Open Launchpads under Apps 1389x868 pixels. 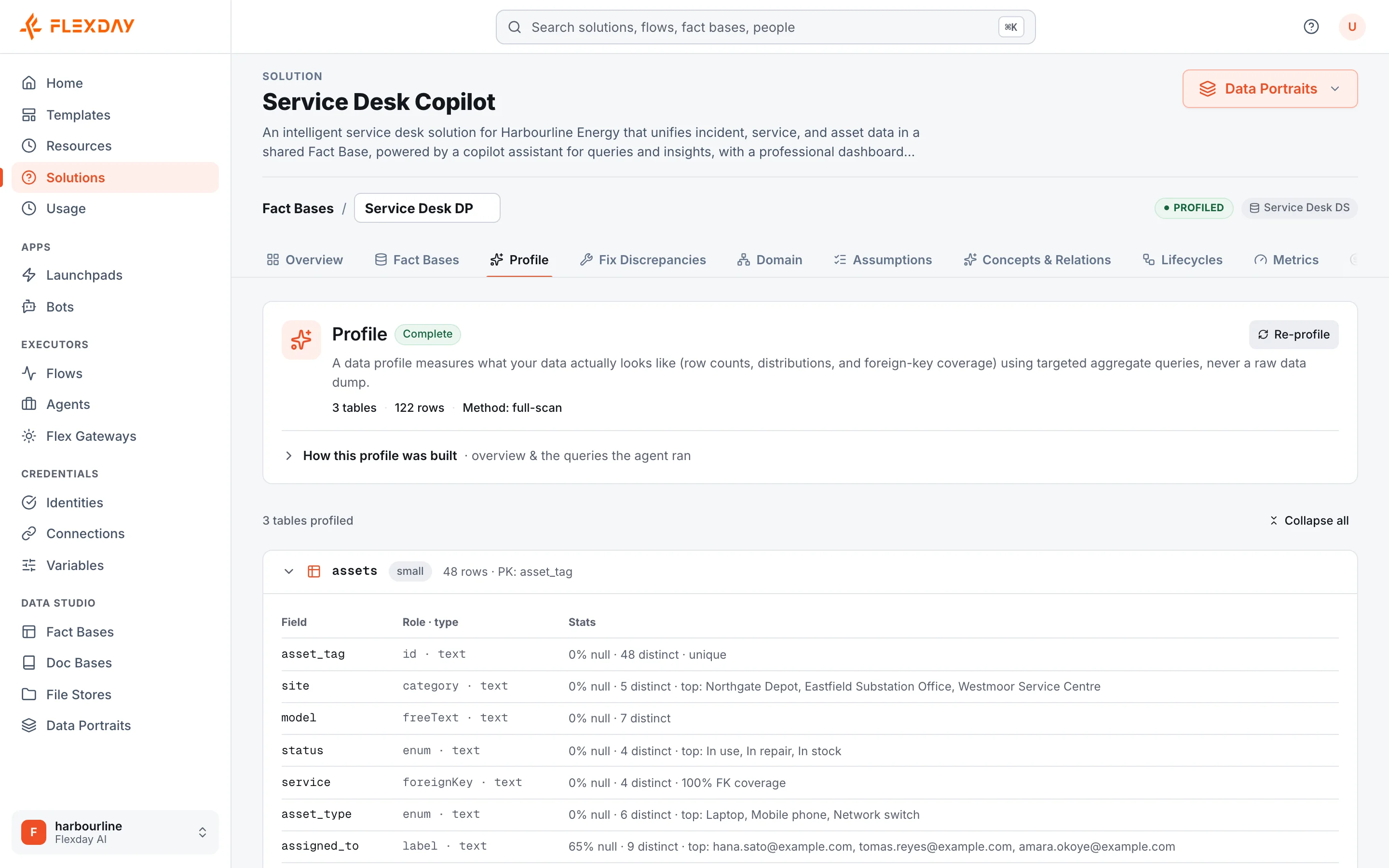click(115, 275)
